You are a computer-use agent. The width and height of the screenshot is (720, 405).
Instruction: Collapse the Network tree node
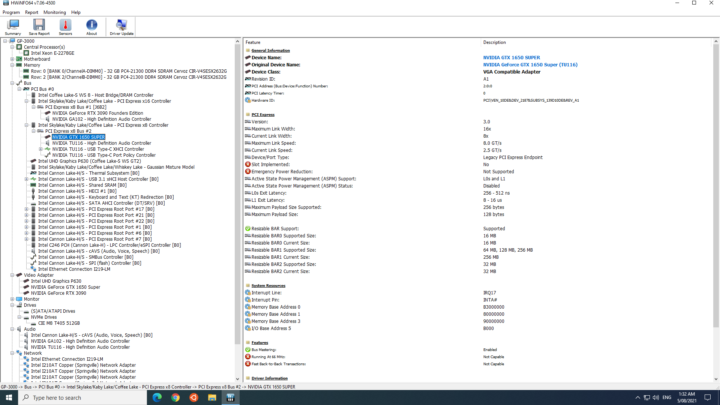coord(12,353)
